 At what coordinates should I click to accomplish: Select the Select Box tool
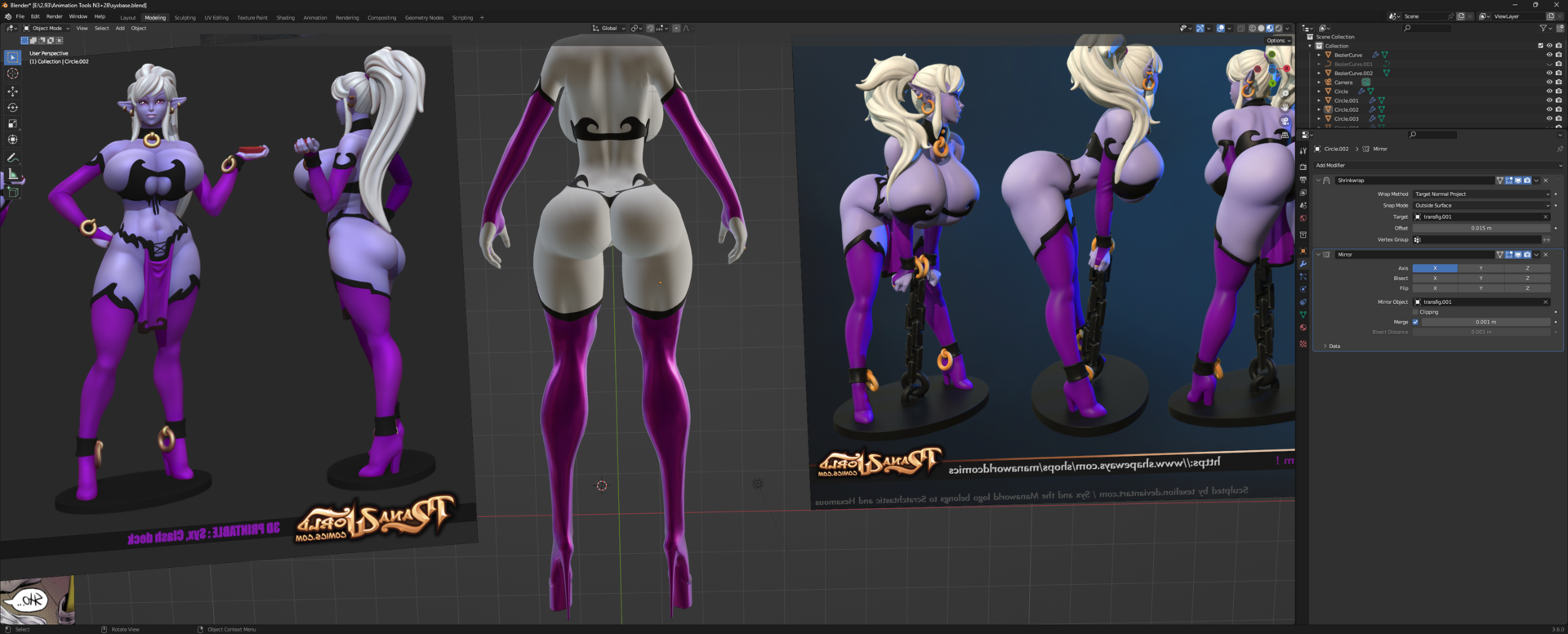12,57
